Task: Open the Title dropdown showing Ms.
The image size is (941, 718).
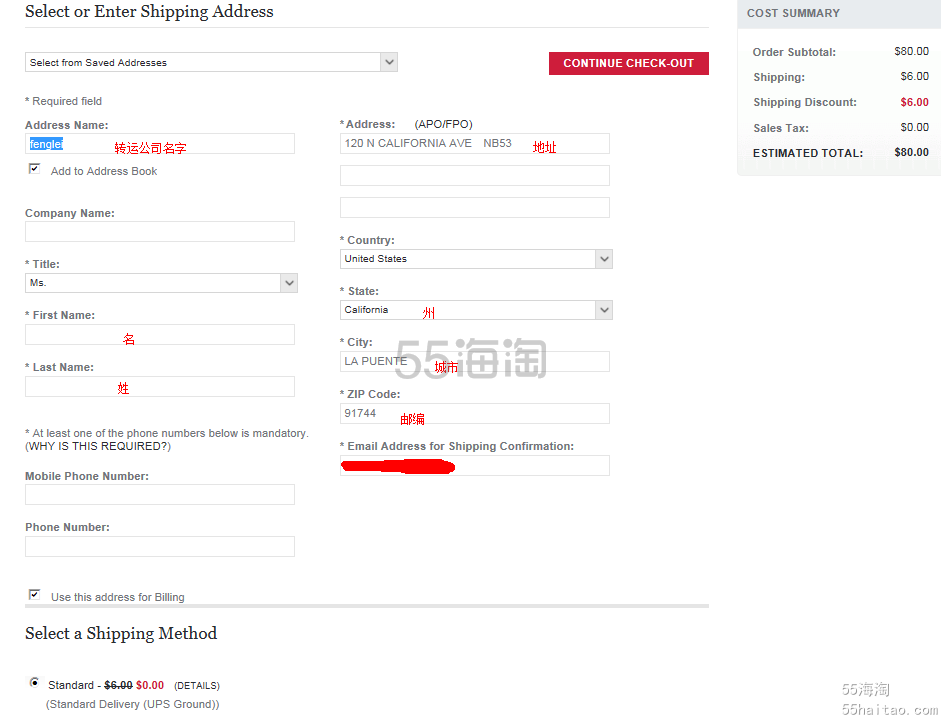Action: (x=161, y=283)
